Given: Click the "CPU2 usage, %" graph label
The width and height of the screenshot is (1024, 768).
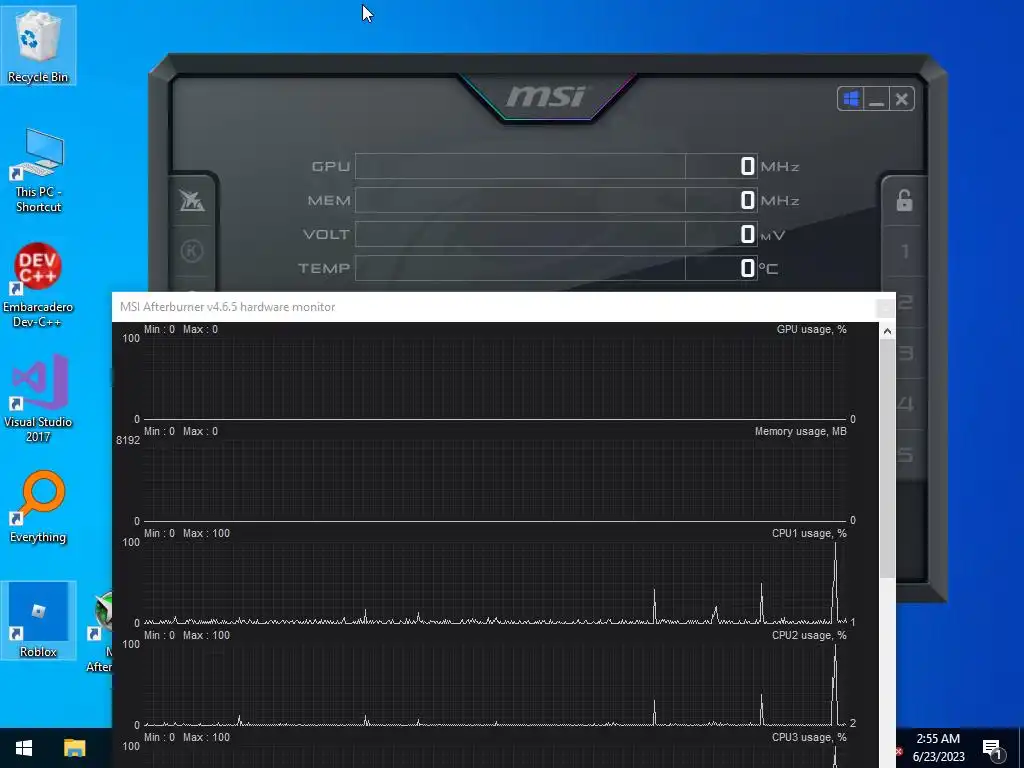Looking at the screenshot, I should 808,635.
